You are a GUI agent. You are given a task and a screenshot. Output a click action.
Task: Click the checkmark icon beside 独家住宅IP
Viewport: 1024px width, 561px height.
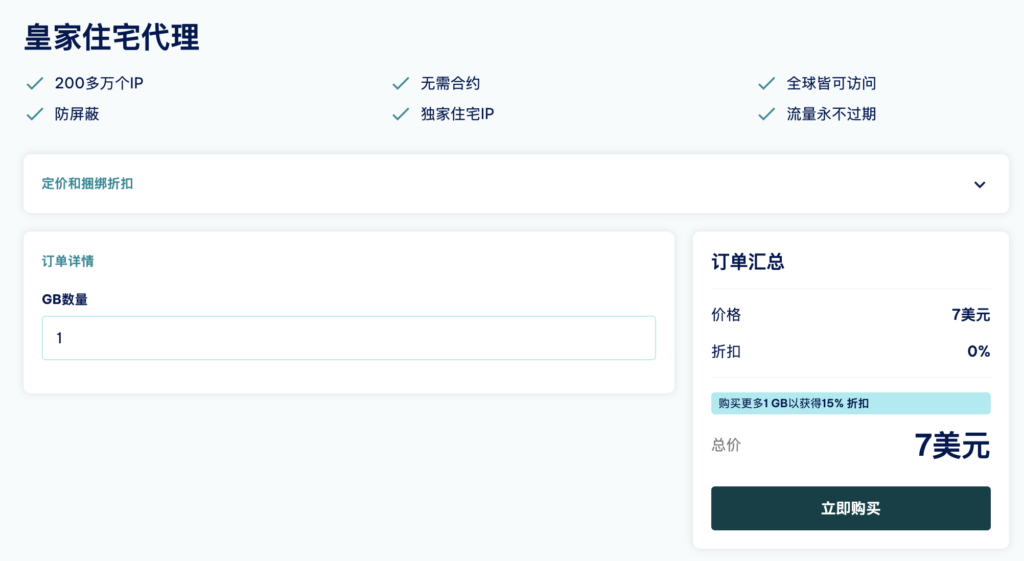[x=400, y=114]
